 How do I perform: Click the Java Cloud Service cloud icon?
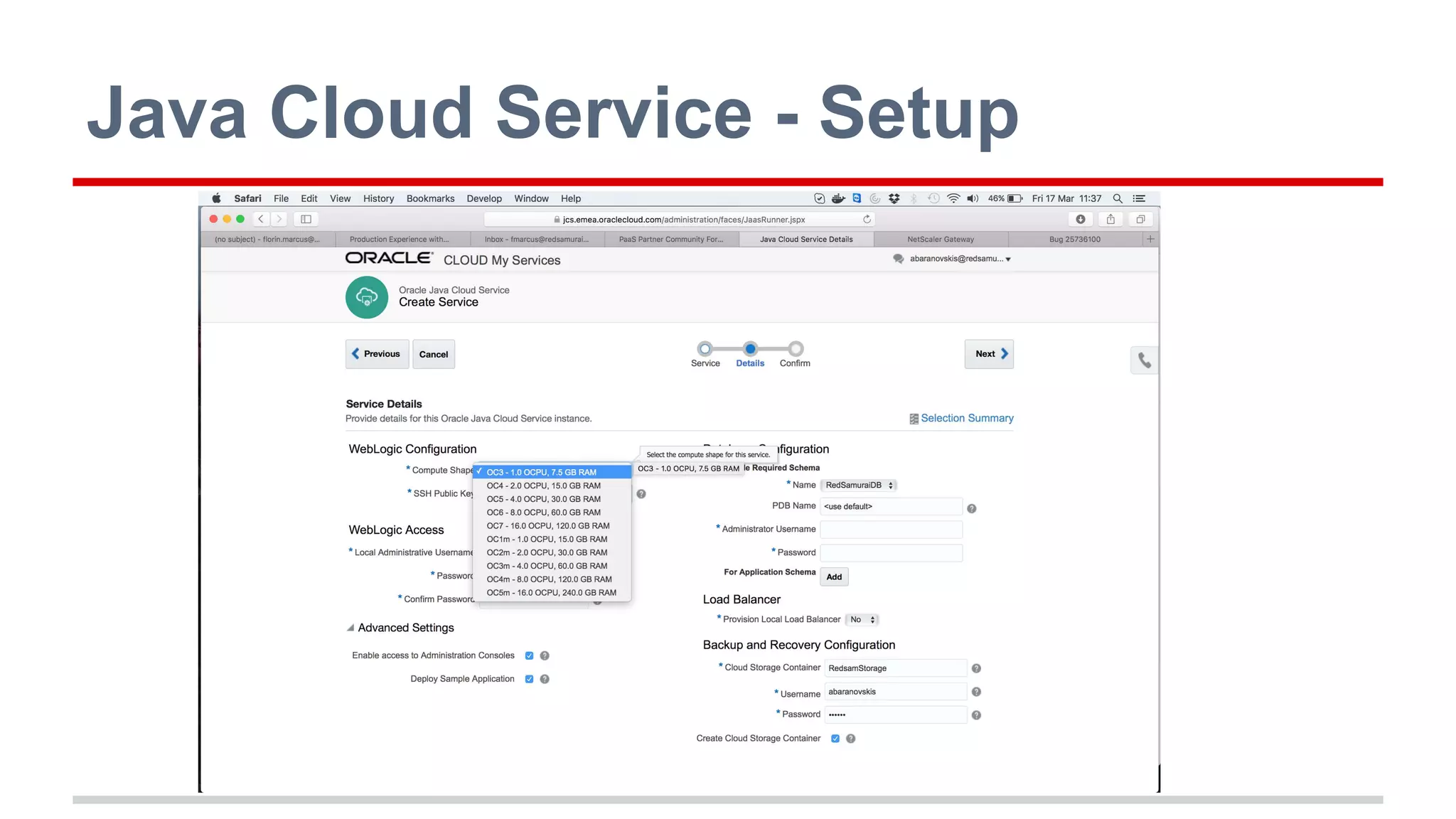coord(367,297)
